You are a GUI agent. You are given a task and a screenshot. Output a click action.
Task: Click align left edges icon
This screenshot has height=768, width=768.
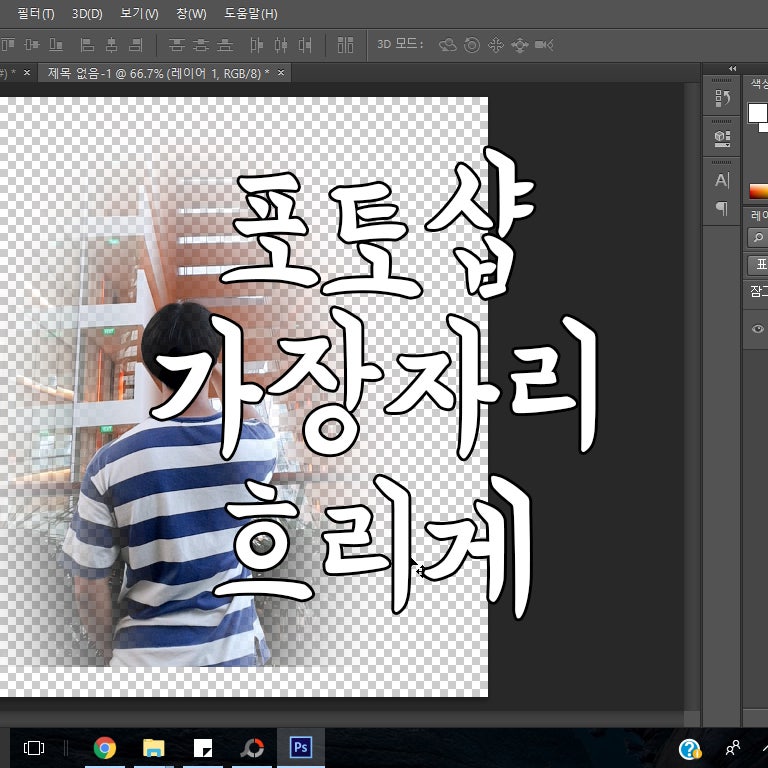(87, 45)
